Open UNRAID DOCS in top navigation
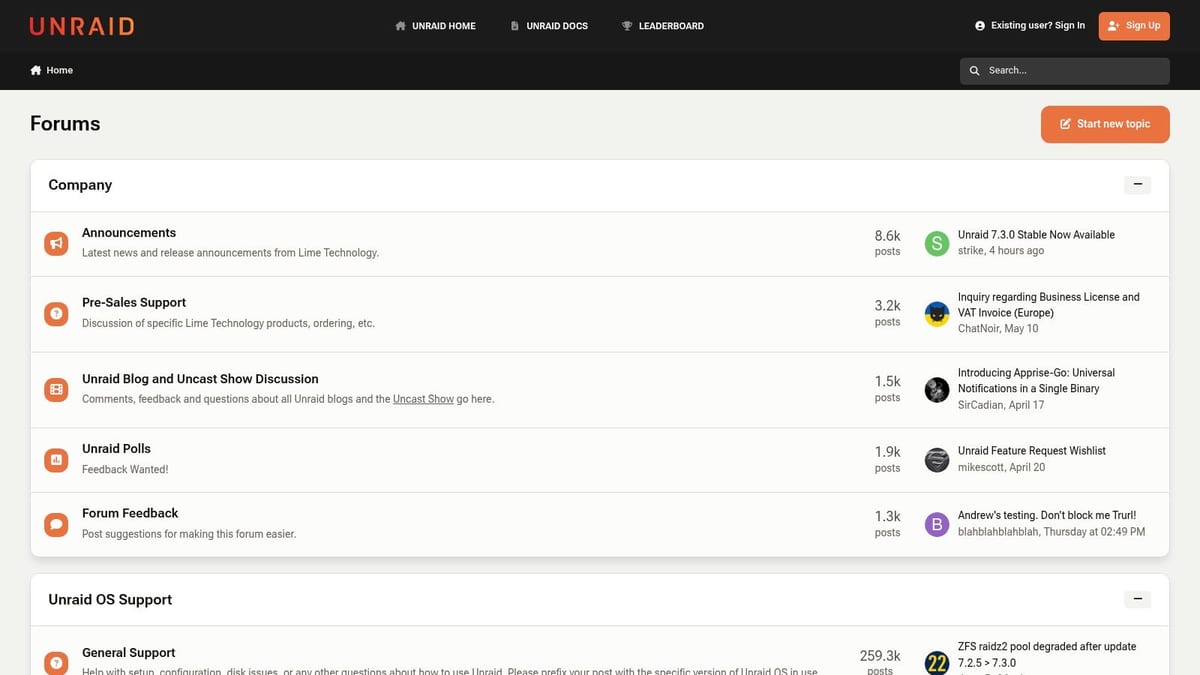 549,26
